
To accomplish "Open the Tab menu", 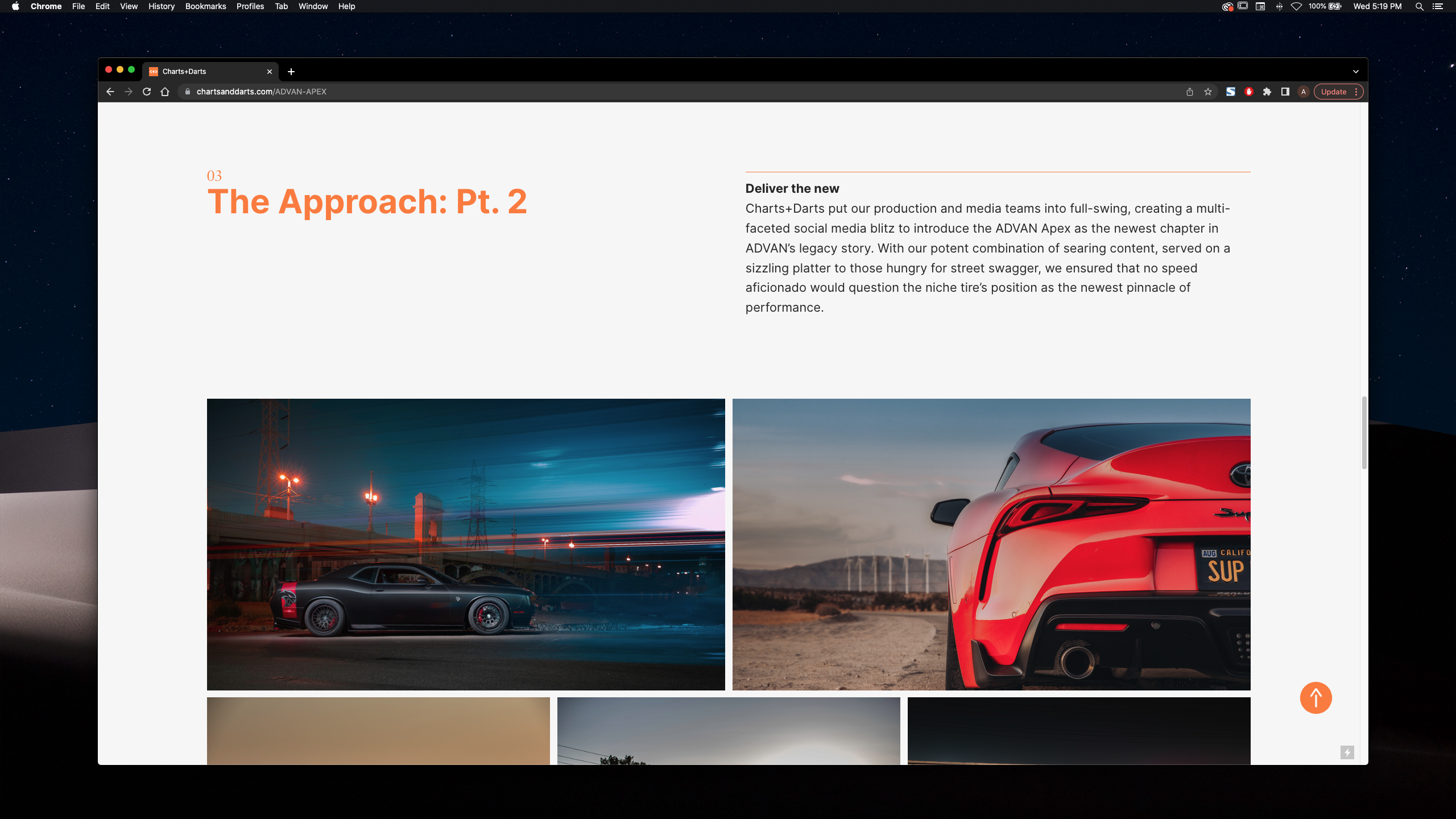I will pyautogui.click(x=282, y=6).
